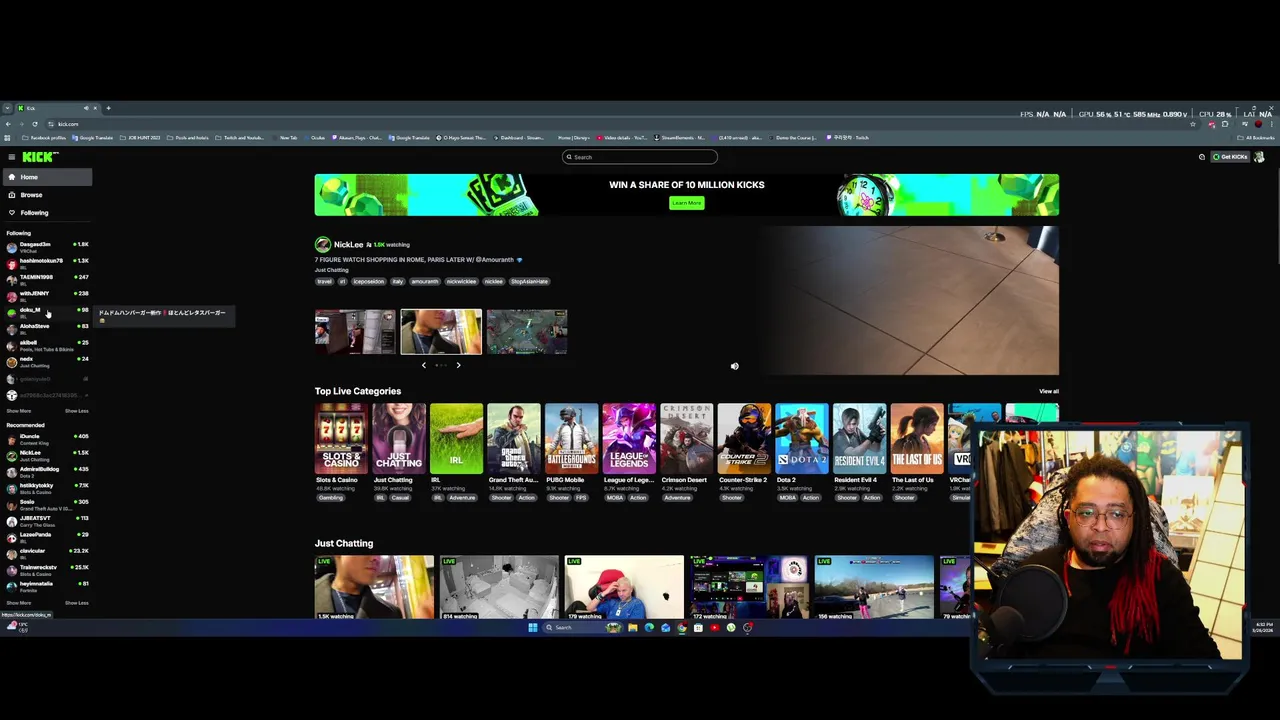Open the hamburger sidebar menu

pyautogui.click(x=11, y=157)
